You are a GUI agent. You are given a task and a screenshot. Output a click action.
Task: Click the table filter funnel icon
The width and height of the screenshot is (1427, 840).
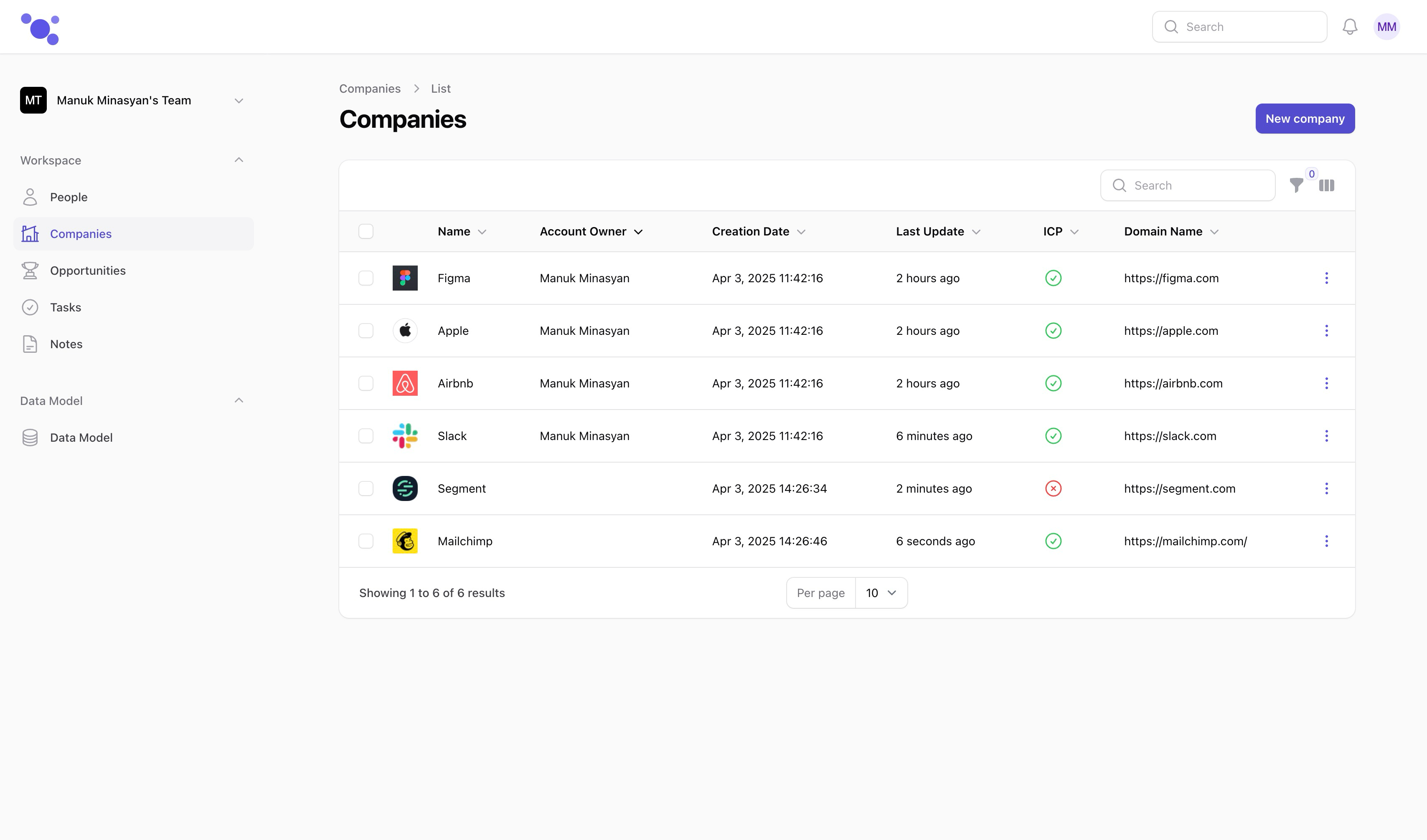pyautogui.click(x=1296, y=186)
